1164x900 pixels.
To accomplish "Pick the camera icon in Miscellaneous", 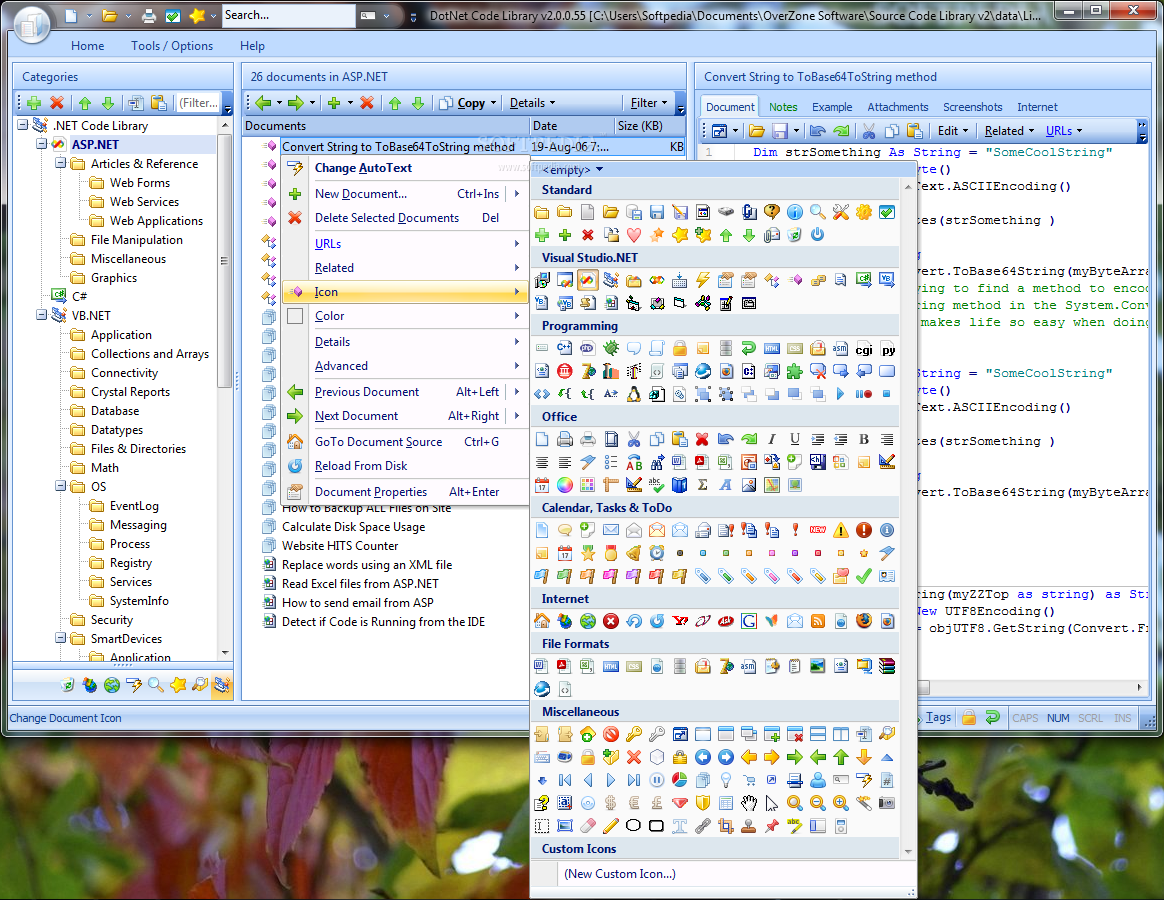I will click(887, 803).
